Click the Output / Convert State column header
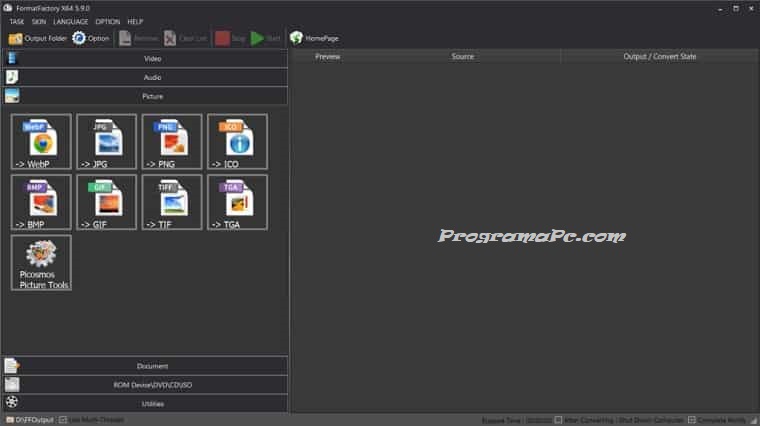 point(659,57)
